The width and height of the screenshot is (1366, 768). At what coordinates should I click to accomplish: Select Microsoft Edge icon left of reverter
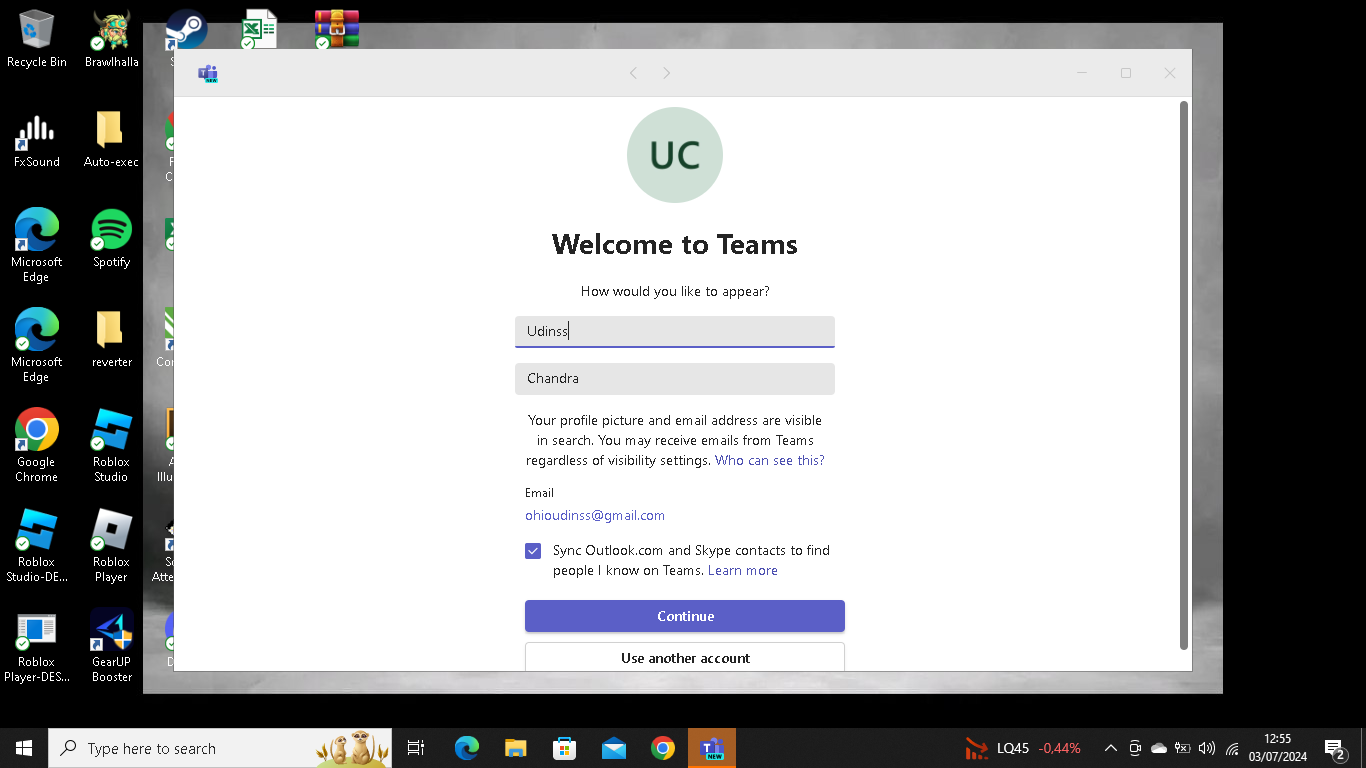[37, 345]
